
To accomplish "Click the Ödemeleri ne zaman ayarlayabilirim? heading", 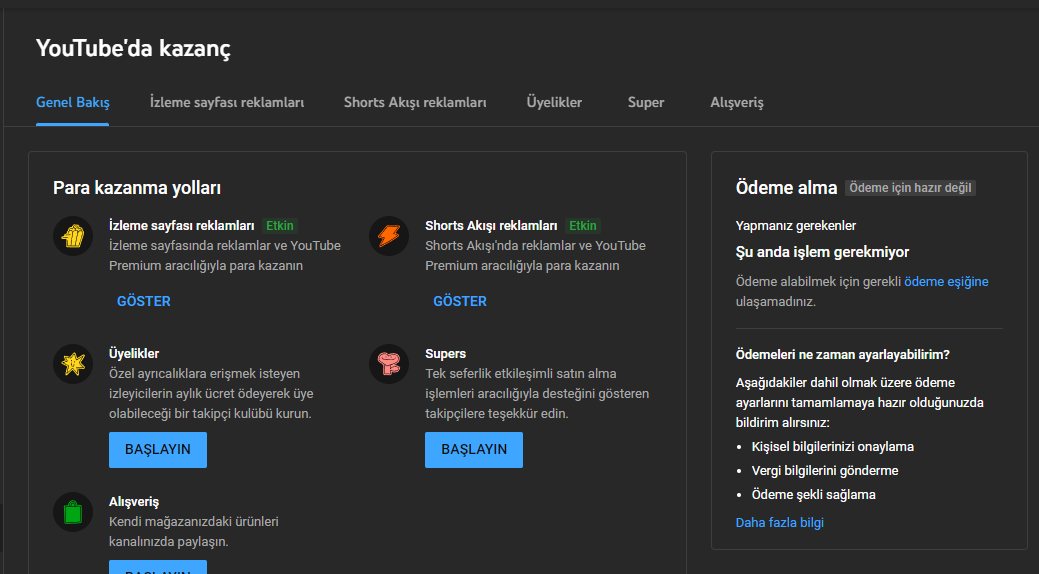I will [842, 354].
